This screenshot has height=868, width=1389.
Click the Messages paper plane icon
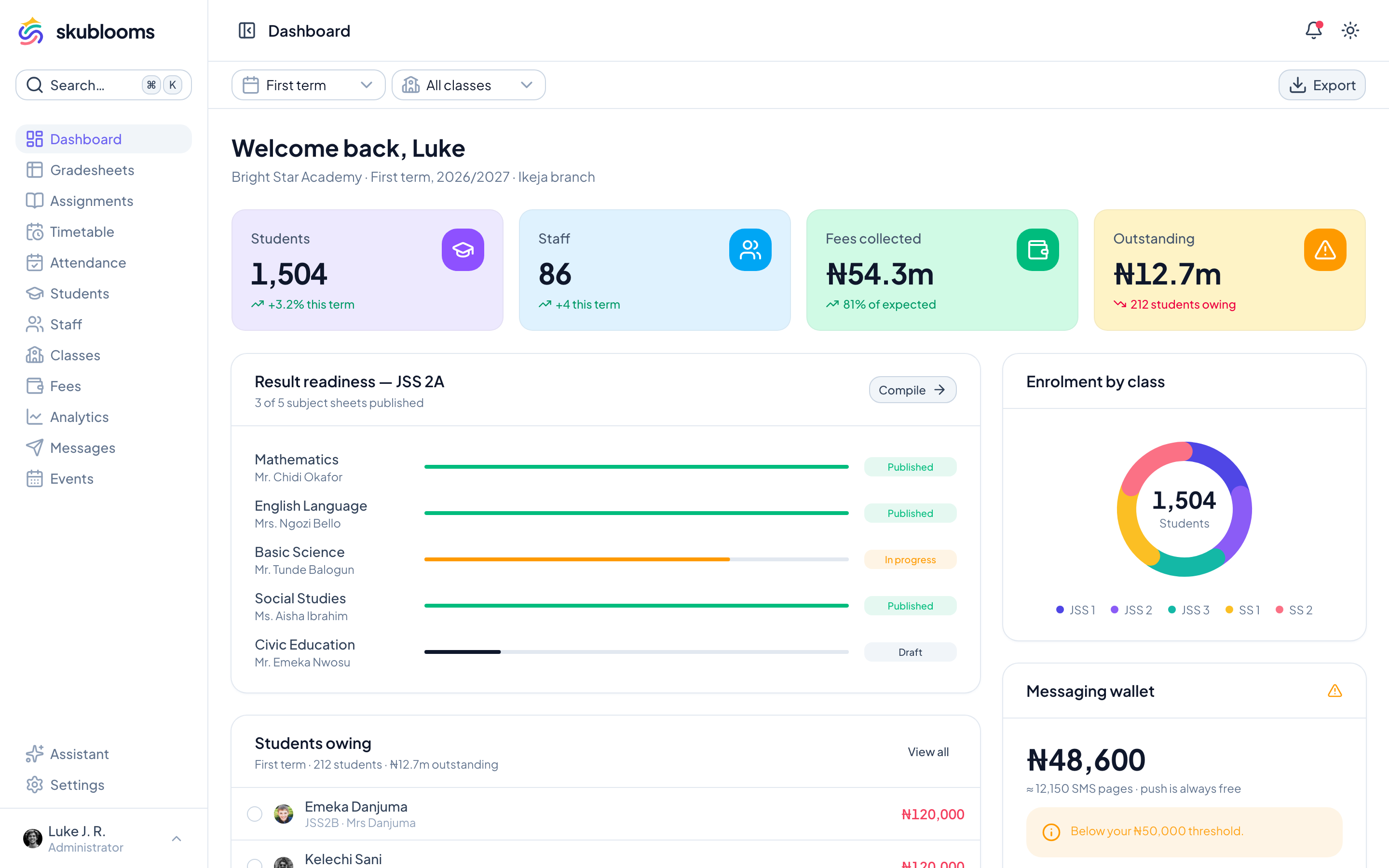pos(34,448)
